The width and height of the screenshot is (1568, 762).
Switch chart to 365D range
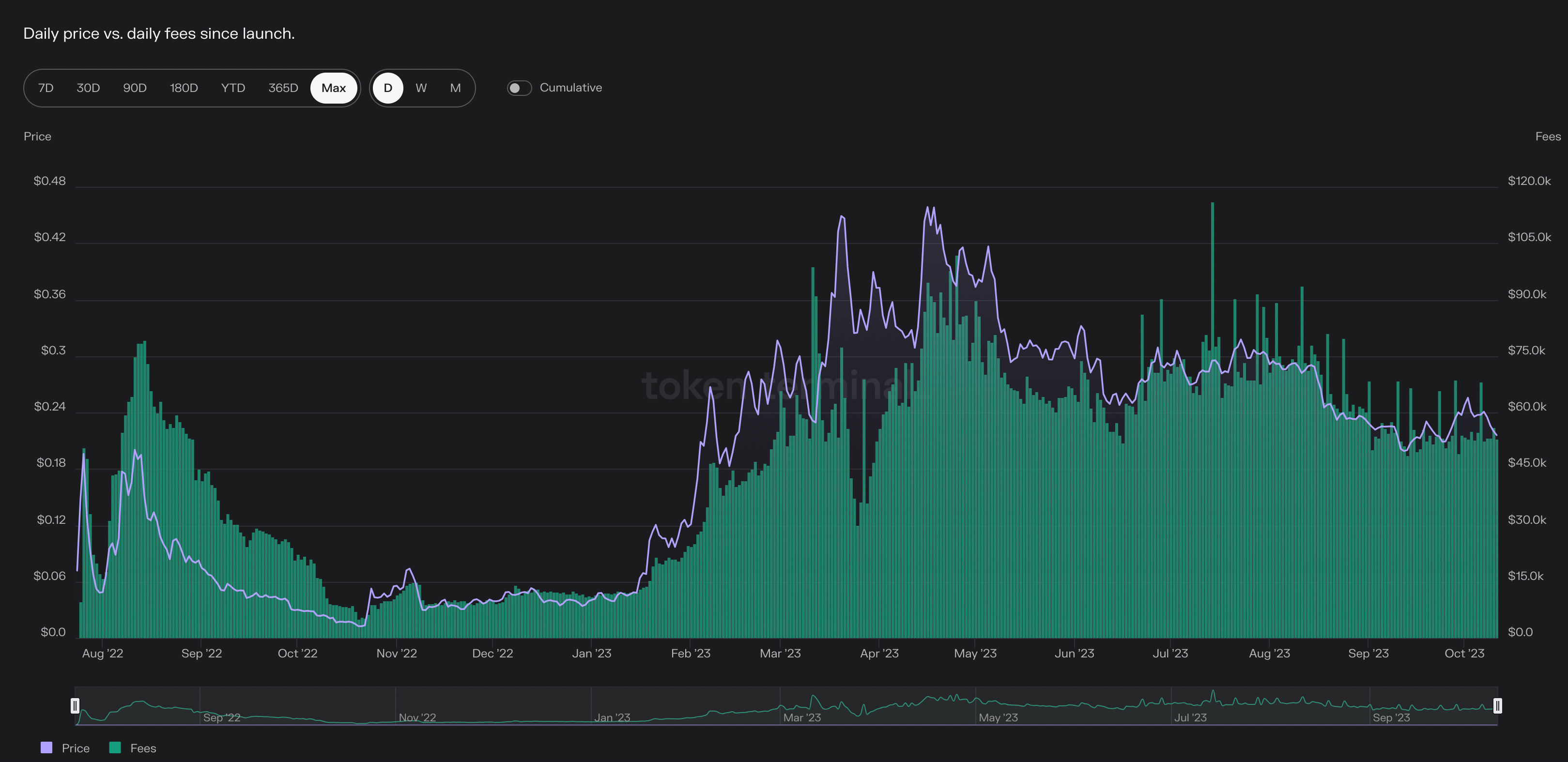[283, 88]
